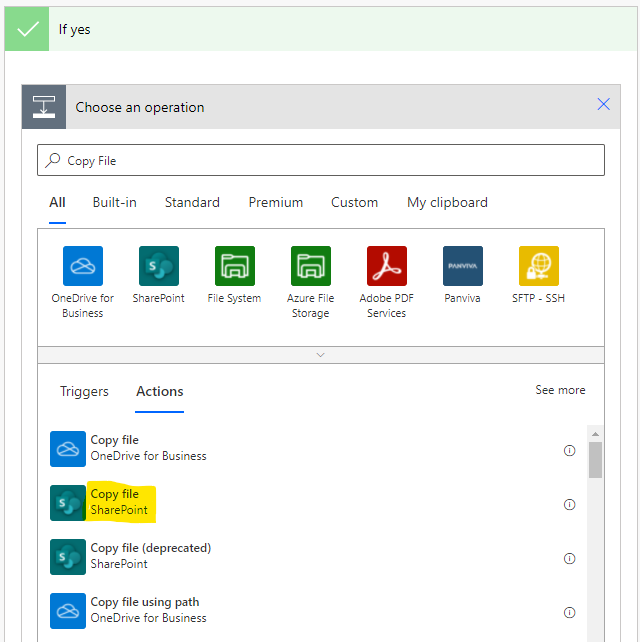This screenshot has width=640, height=642.
Task: Click OneDrive icon beside Copy file action
Action: pos(68,449)
